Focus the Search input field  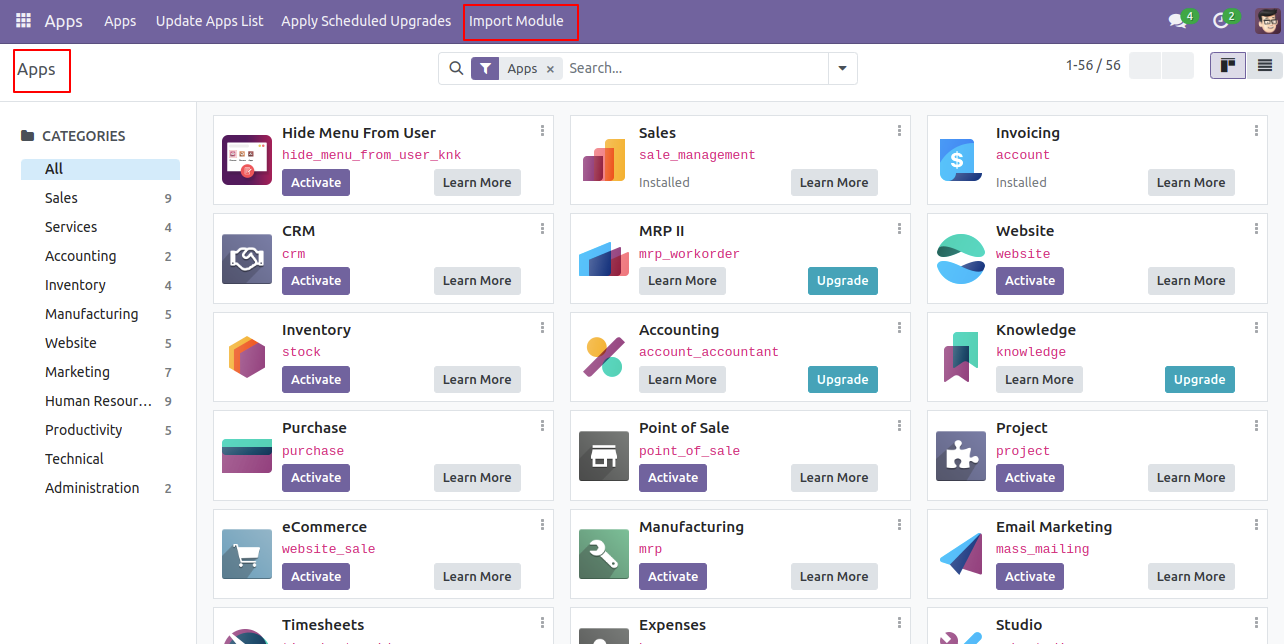tap(695, 68)
